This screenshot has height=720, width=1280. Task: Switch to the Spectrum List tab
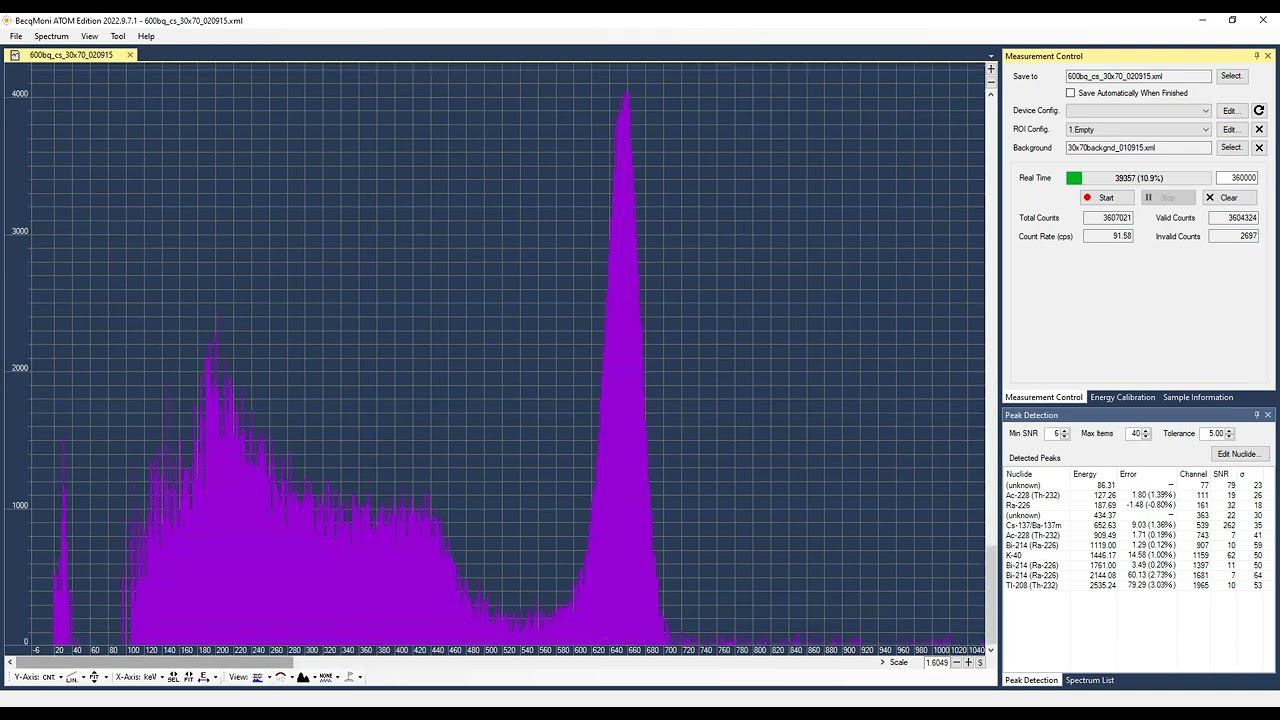[1089, 680]
